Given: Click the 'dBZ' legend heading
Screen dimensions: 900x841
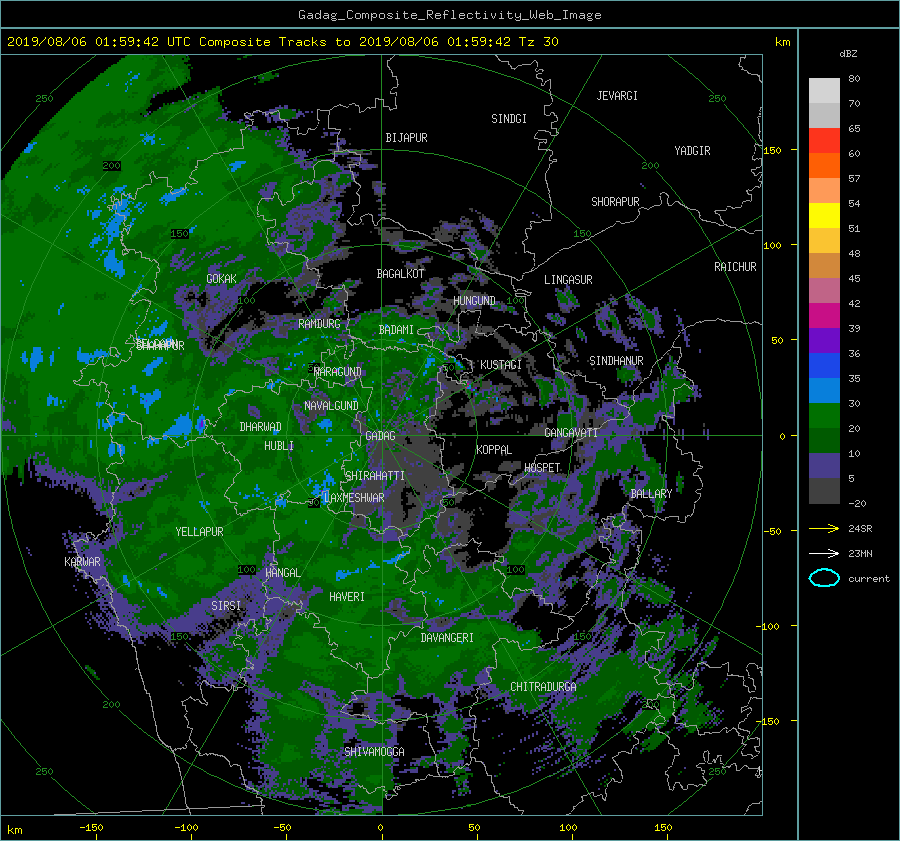Looking at the screenshot, I should [x=848, y=53].
